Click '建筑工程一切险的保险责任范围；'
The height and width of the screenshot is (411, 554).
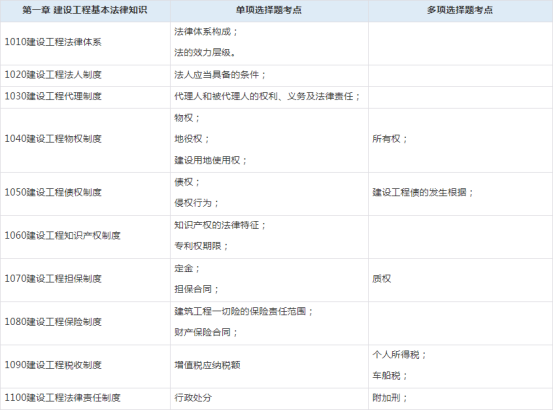pyautogui.click(x=244, y=311)
